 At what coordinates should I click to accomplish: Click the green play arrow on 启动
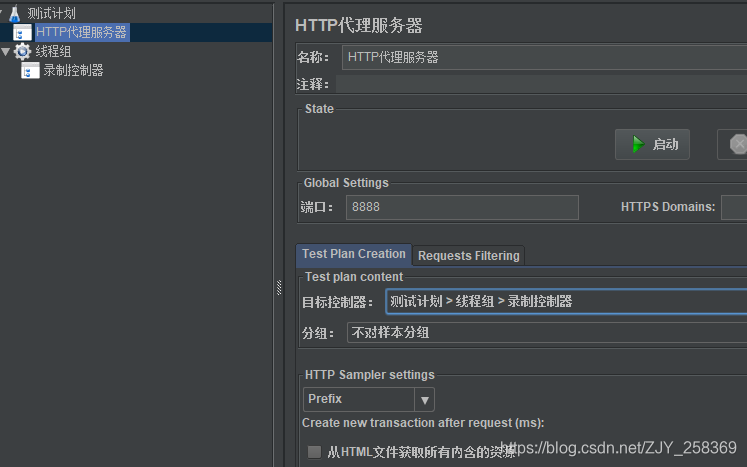pyautogui.click(x=638, y=144)
